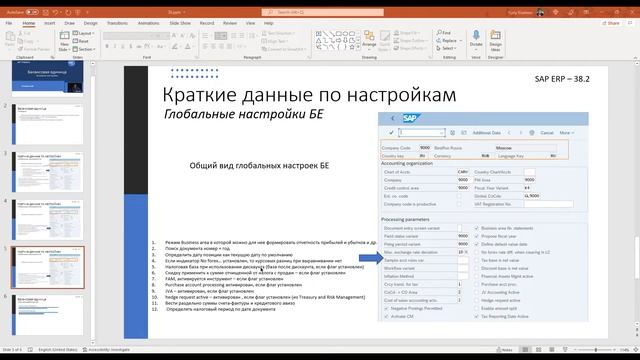Viewport: 640px width, 360px height.
Task: Open the File tab
Action: (9, 23)
